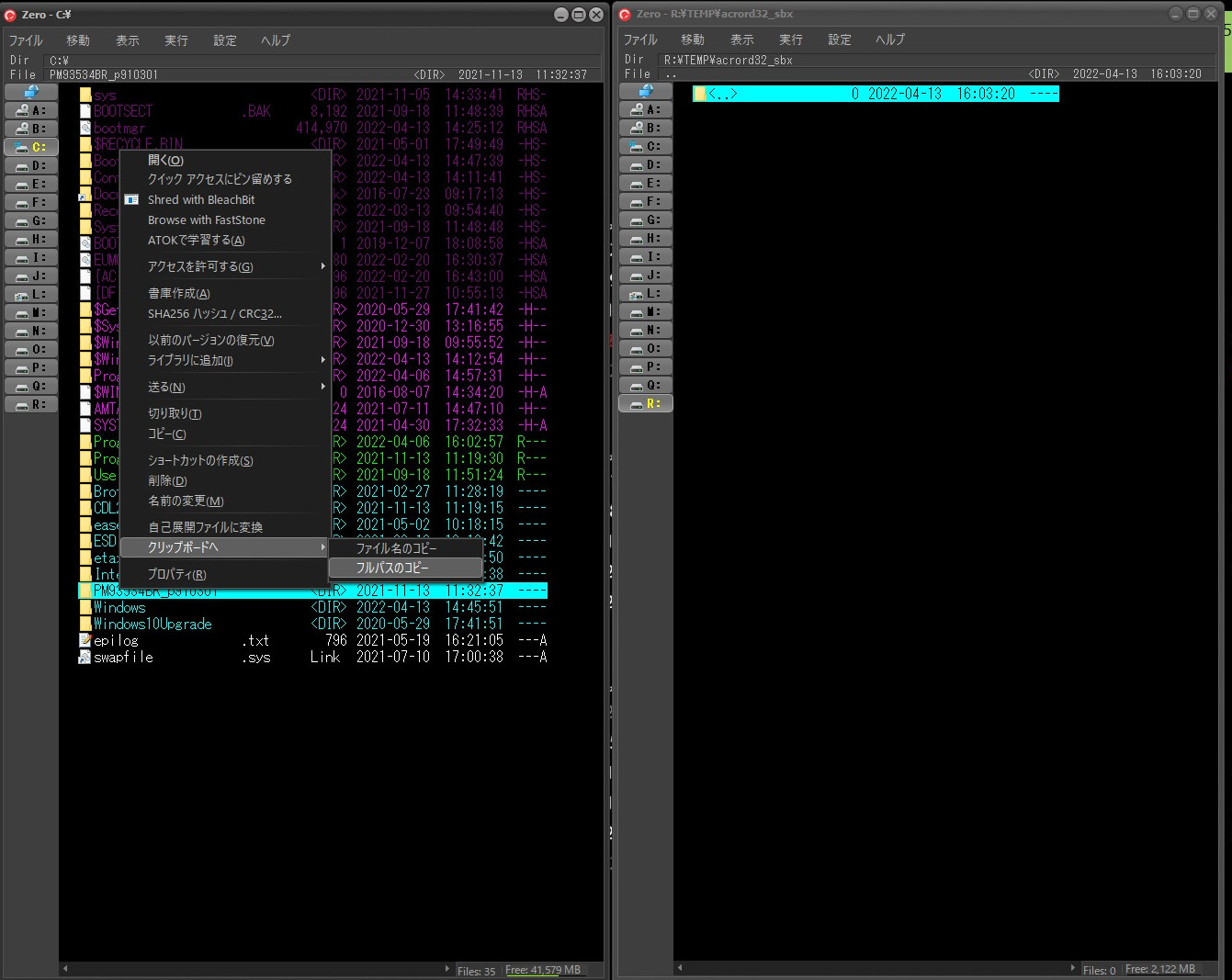Select the parent folder <..> entry
The height and width of the screenshot is (980, 1232).
[722, 94]
